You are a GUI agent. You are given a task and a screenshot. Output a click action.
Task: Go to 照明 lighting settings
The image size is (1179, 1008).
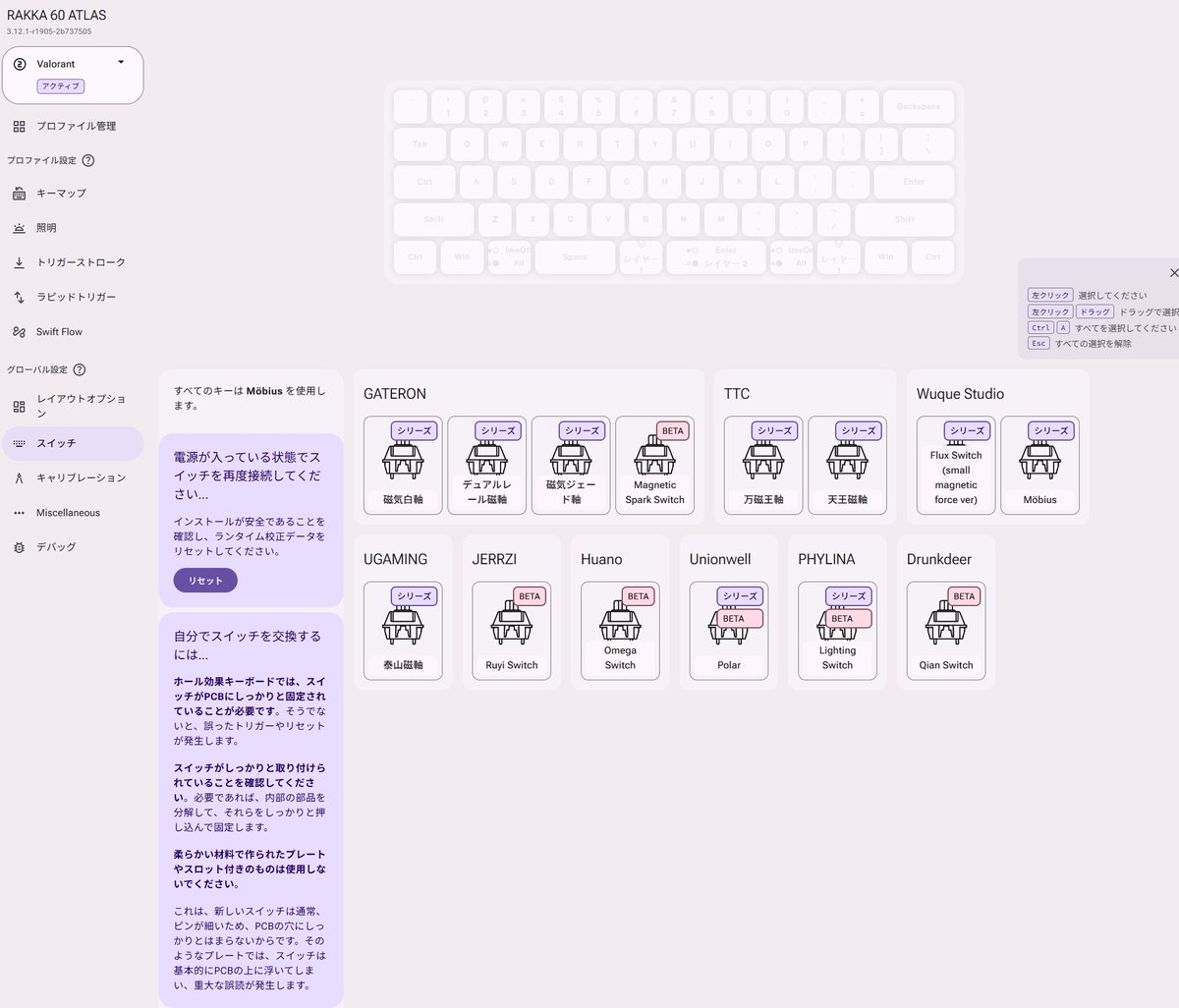pos(72,228)
